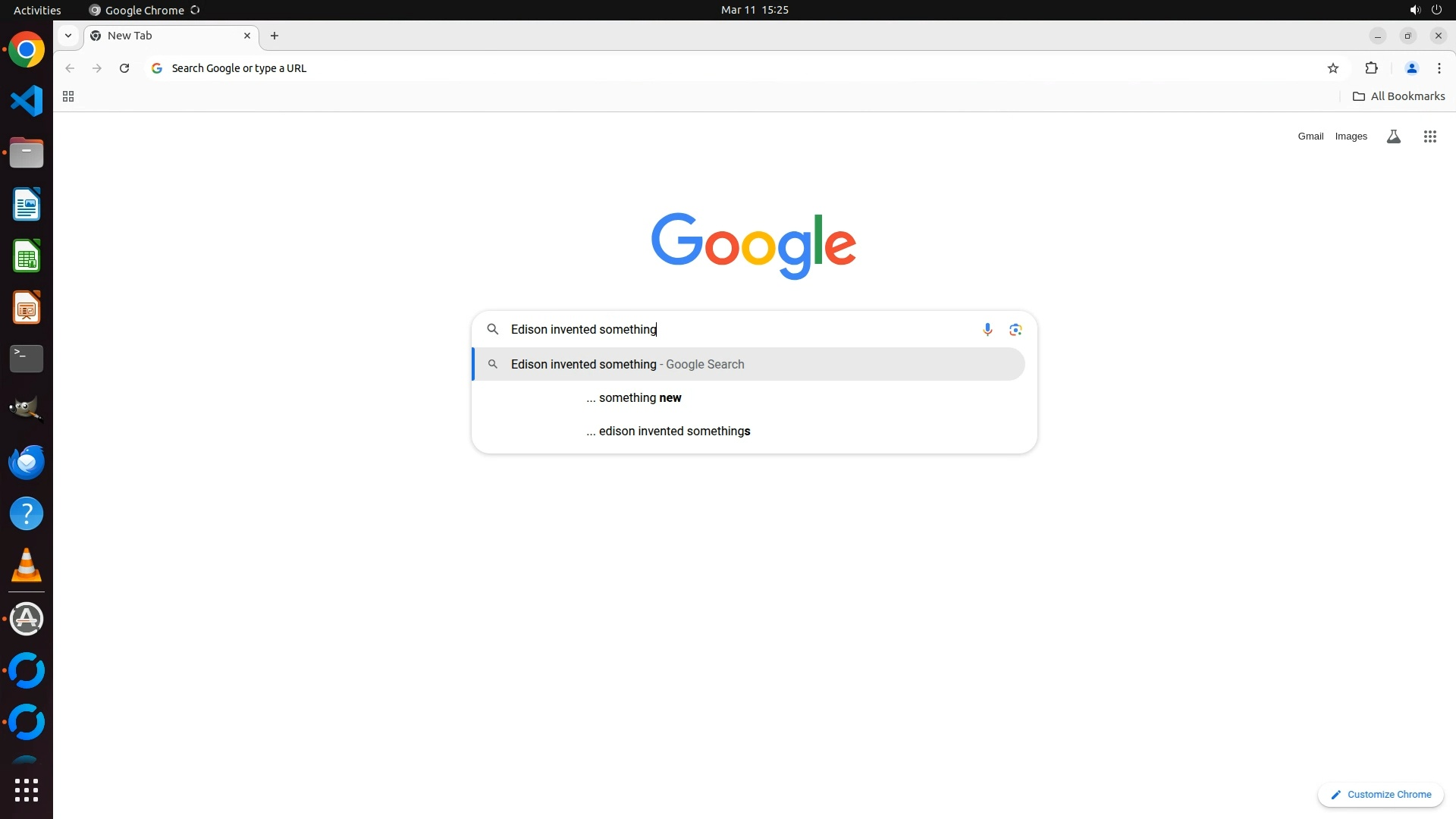Open the Chrome profile avatar
The image size is (1456, 819).
(1411, 68)
